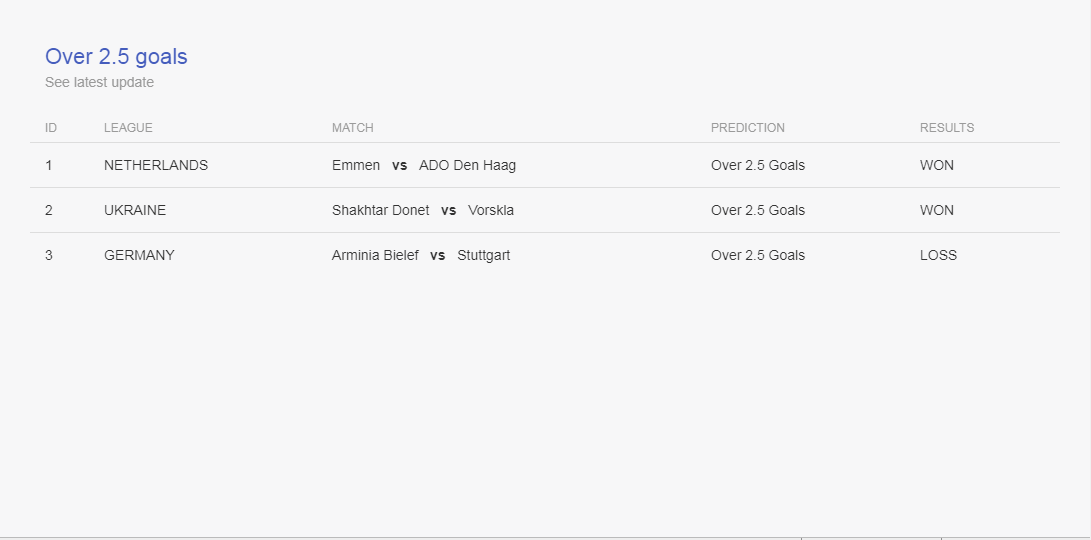Click the Arminia Bielef team name

[x=375, y=255]
